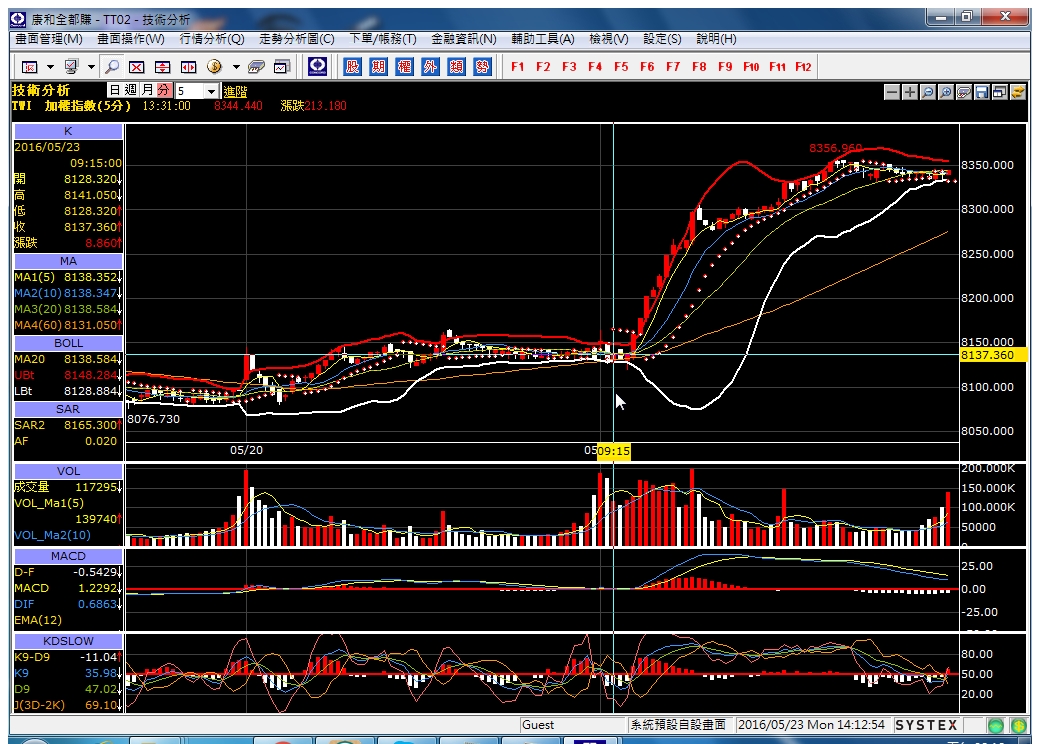Click the F2 shortcut button

click(x=543, y=66)
